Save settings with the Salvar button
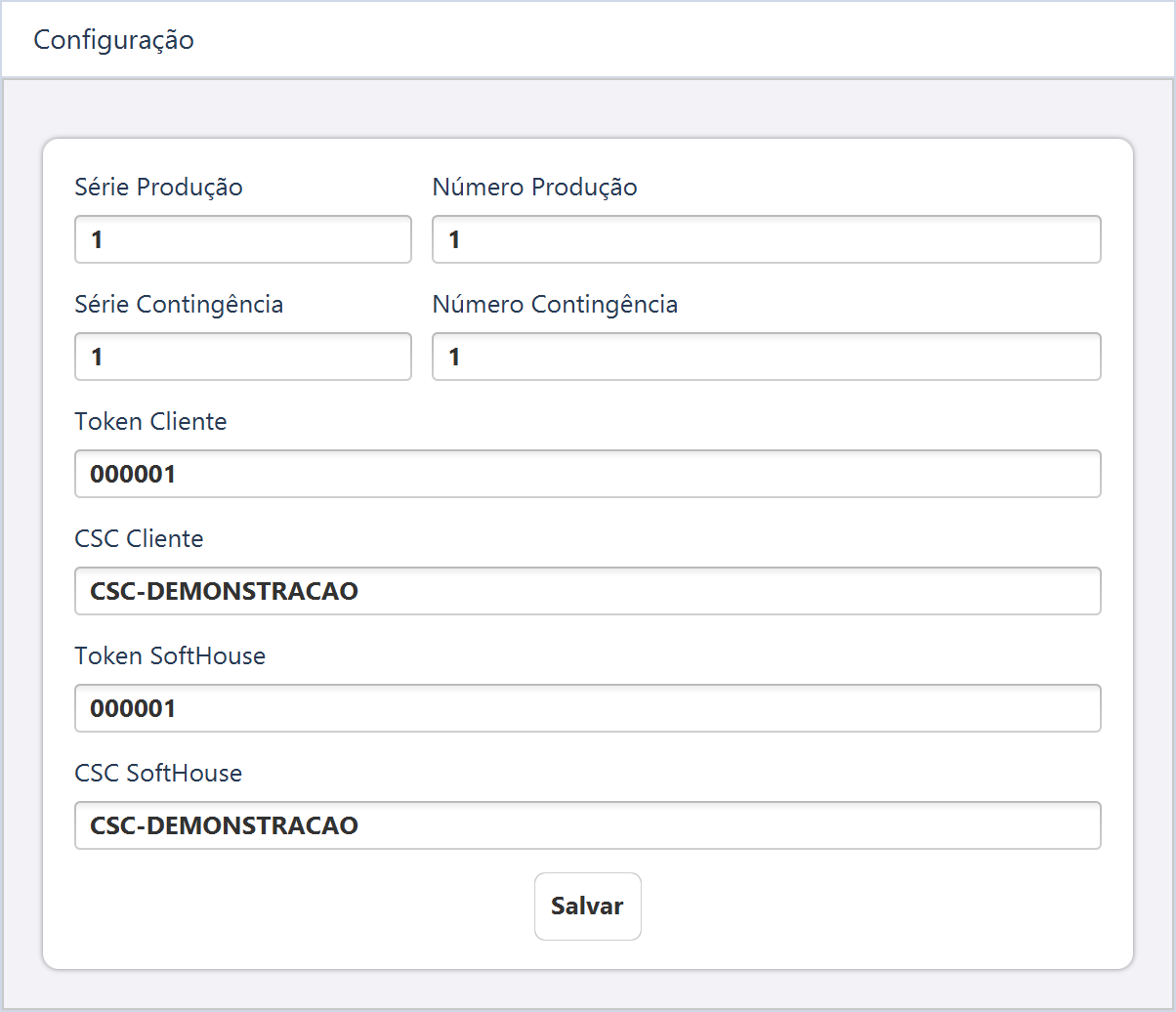Screen dimensions: 1176x1012 (588, 907)
